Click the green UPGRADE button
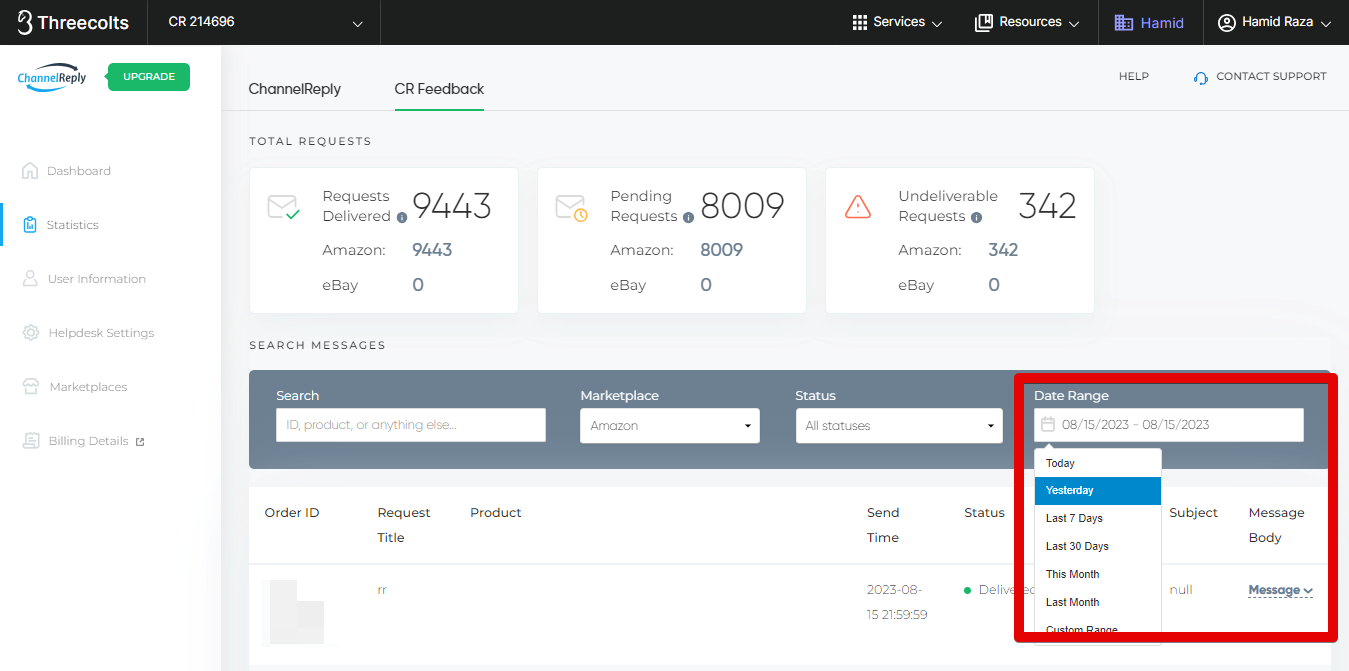This screenshot has height=671, width=1349. [x=149, y=77]
